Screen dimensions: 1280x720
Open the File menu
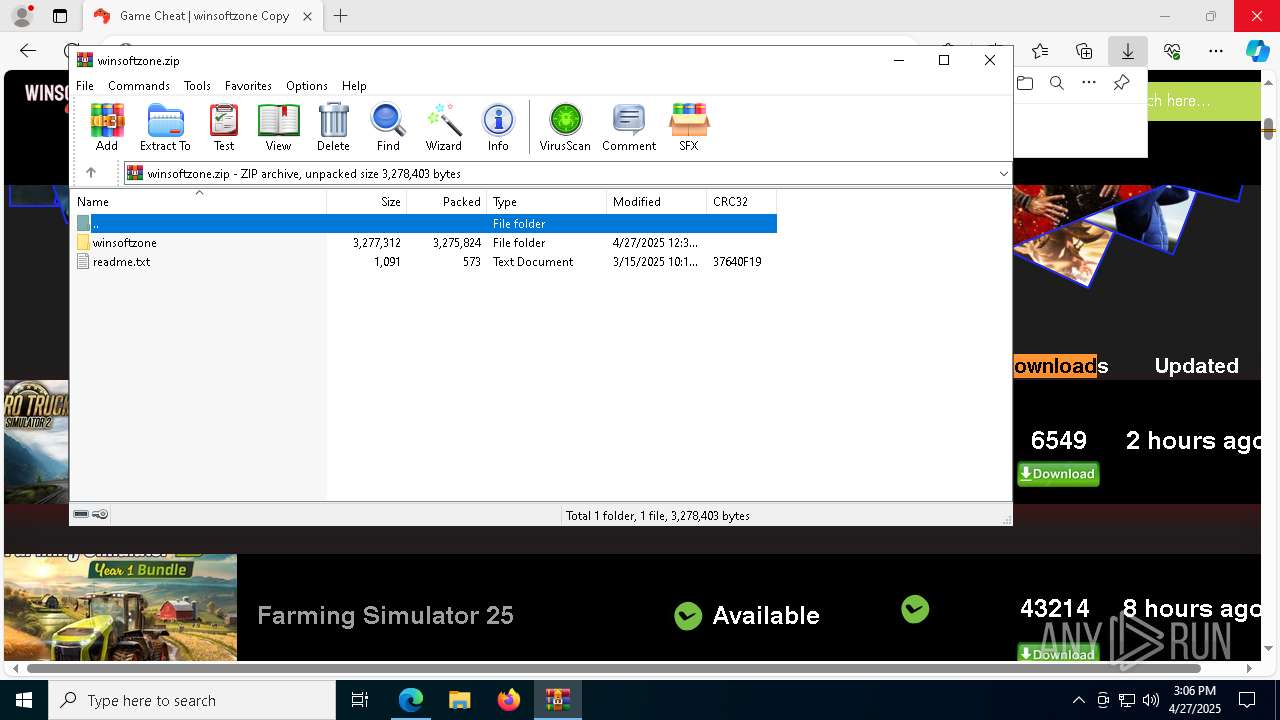coord(85,86)
